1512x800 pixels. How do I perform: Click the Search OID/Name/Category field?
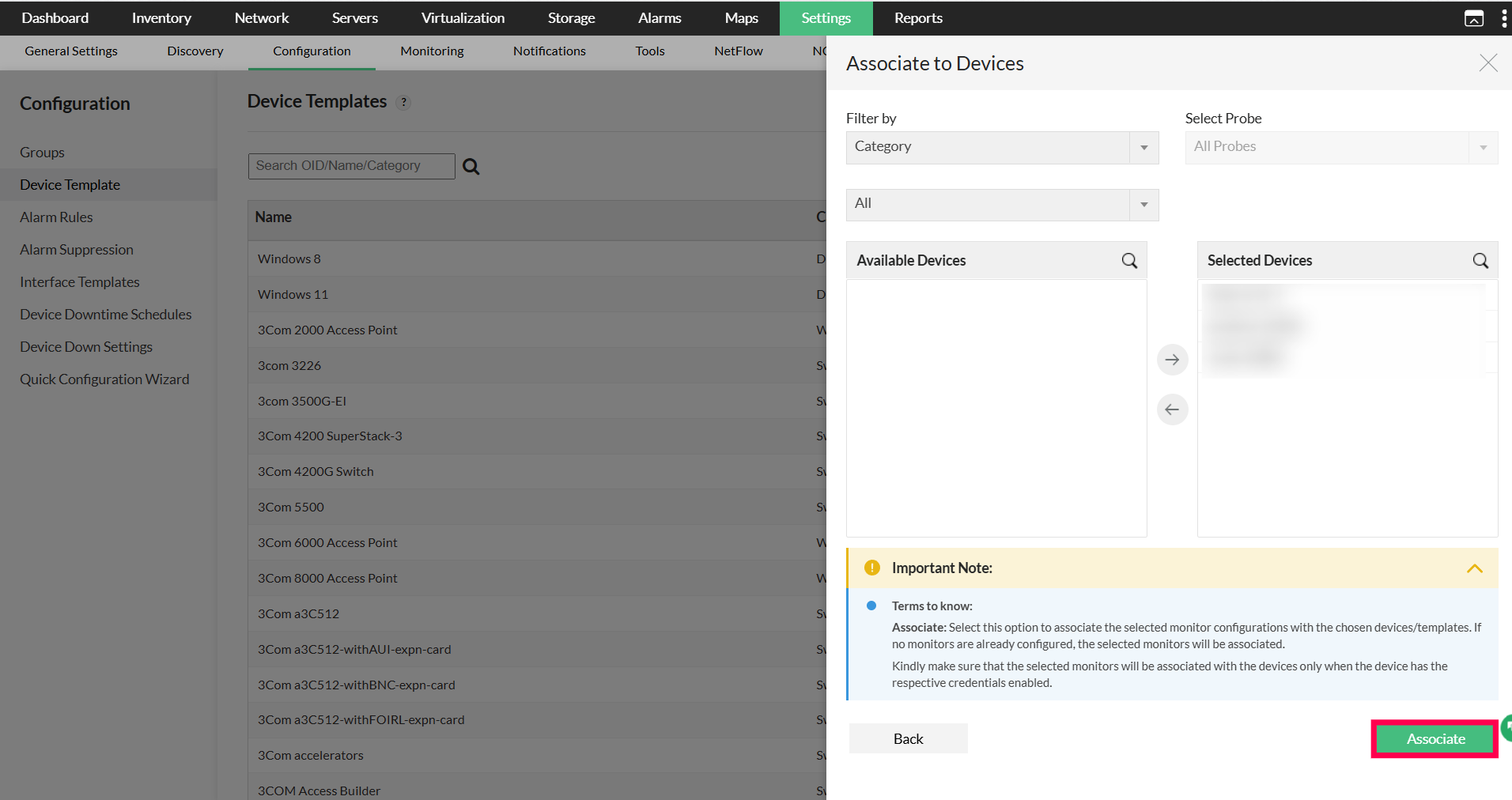pyautogui.click(x=351, y=166)
